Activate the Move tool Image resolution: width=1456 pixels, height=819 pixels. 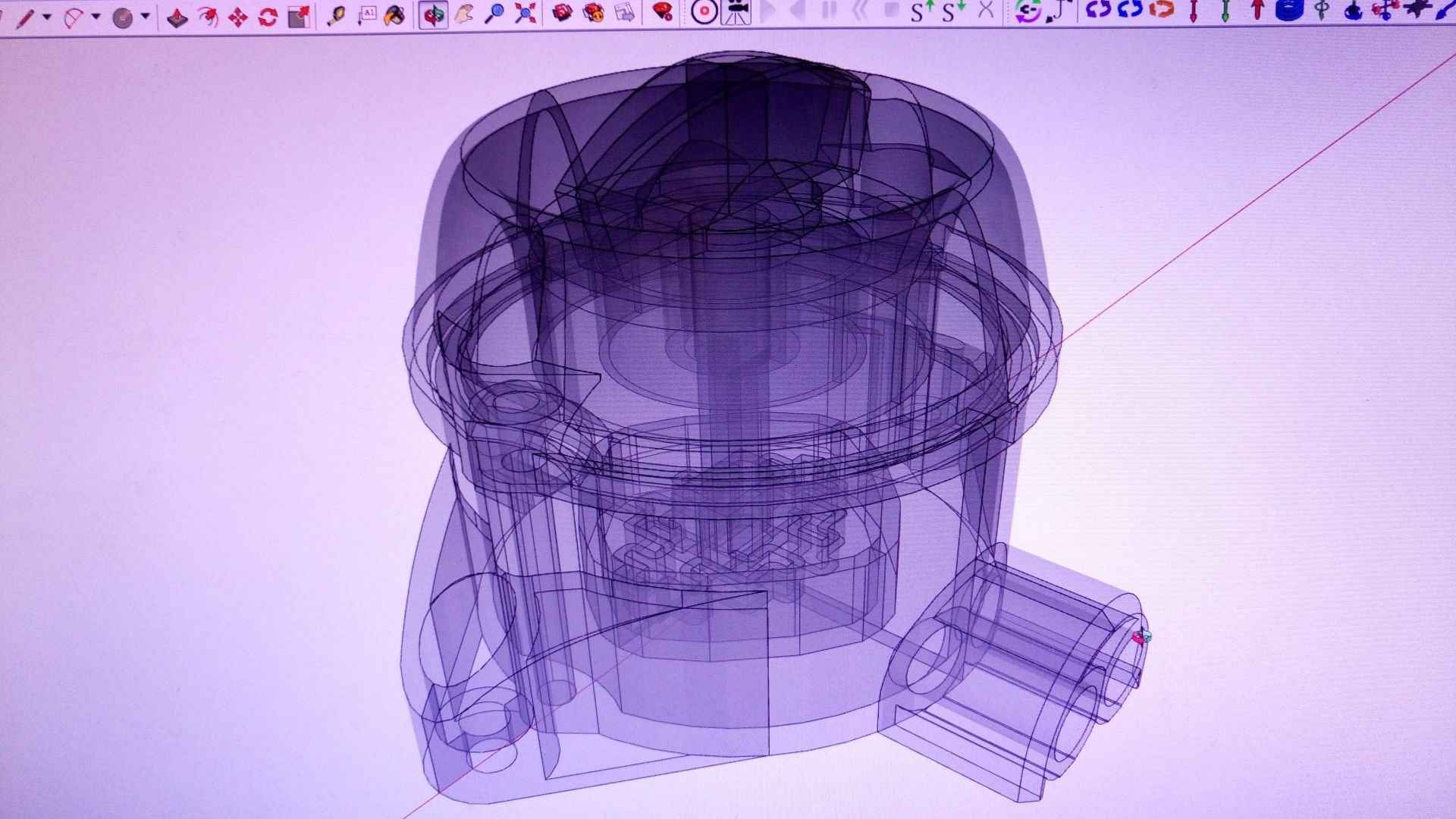pyautogui.click(x=238, y=17)
